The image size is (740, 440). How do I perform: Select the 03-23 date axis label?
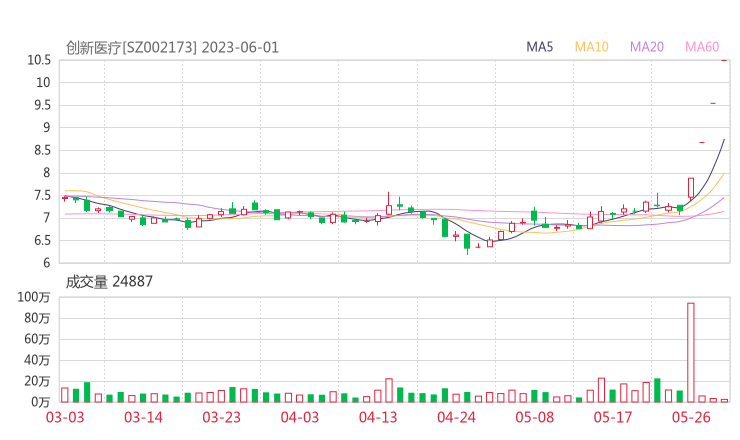pos(221,417)
